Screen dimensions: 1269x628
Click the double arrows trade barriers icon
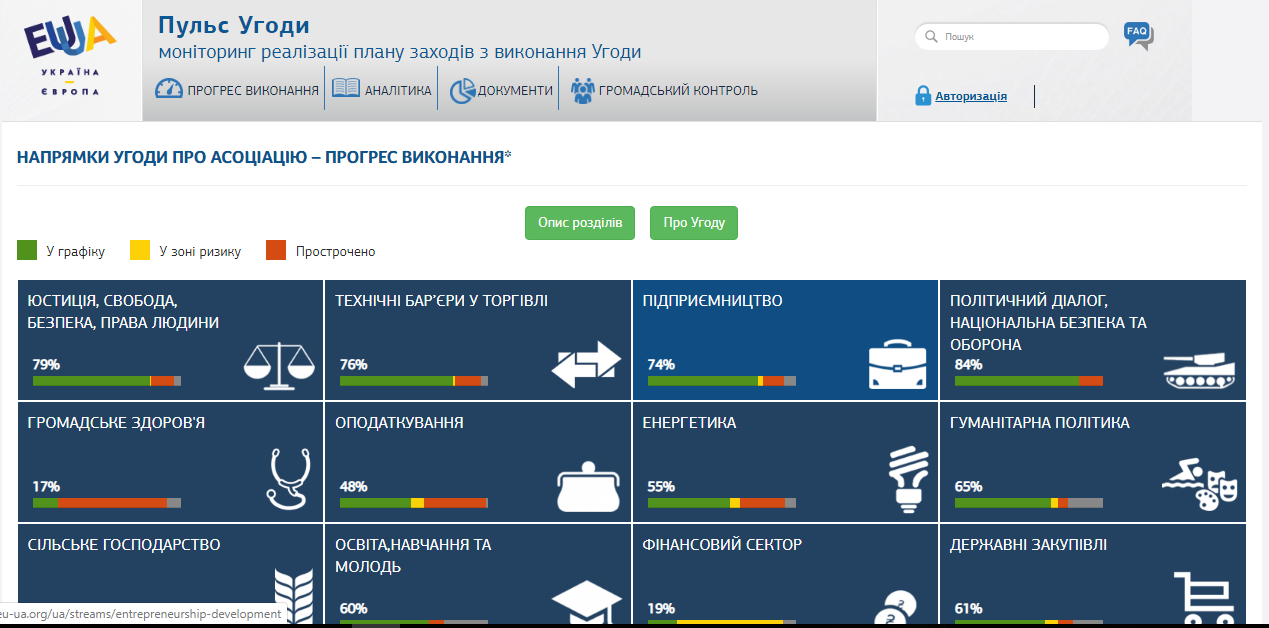click(x=586, y=365)
